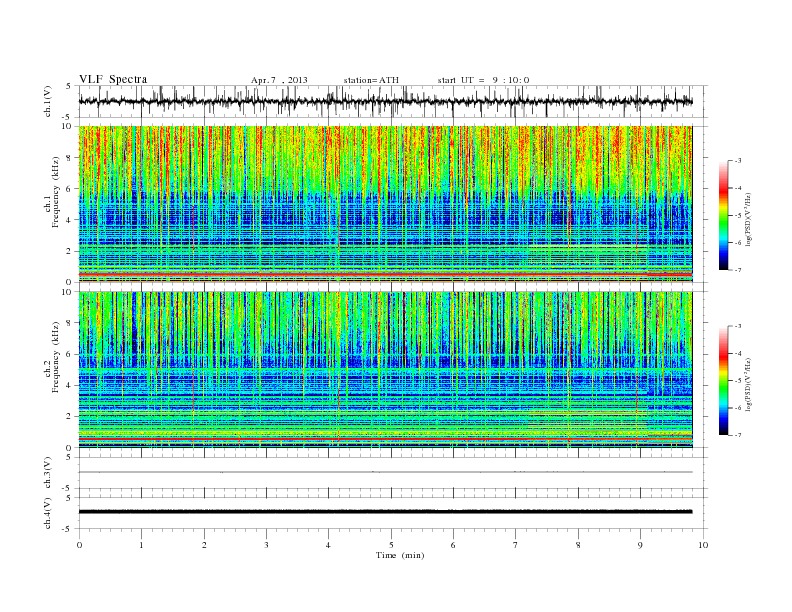Click the ch.3 flat gray voltage trace

[385, 472]
